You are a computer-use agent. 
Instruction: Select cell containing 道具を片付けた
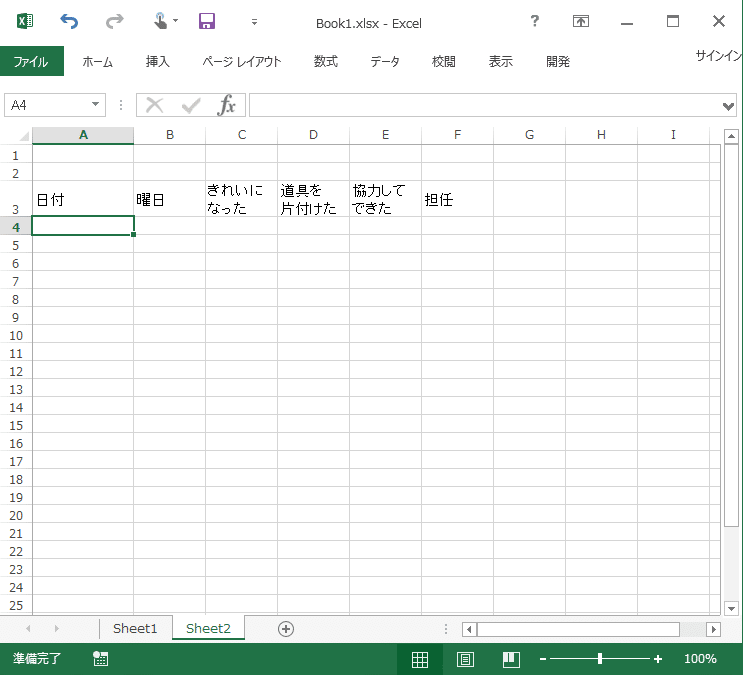click(x=314, y=199)
